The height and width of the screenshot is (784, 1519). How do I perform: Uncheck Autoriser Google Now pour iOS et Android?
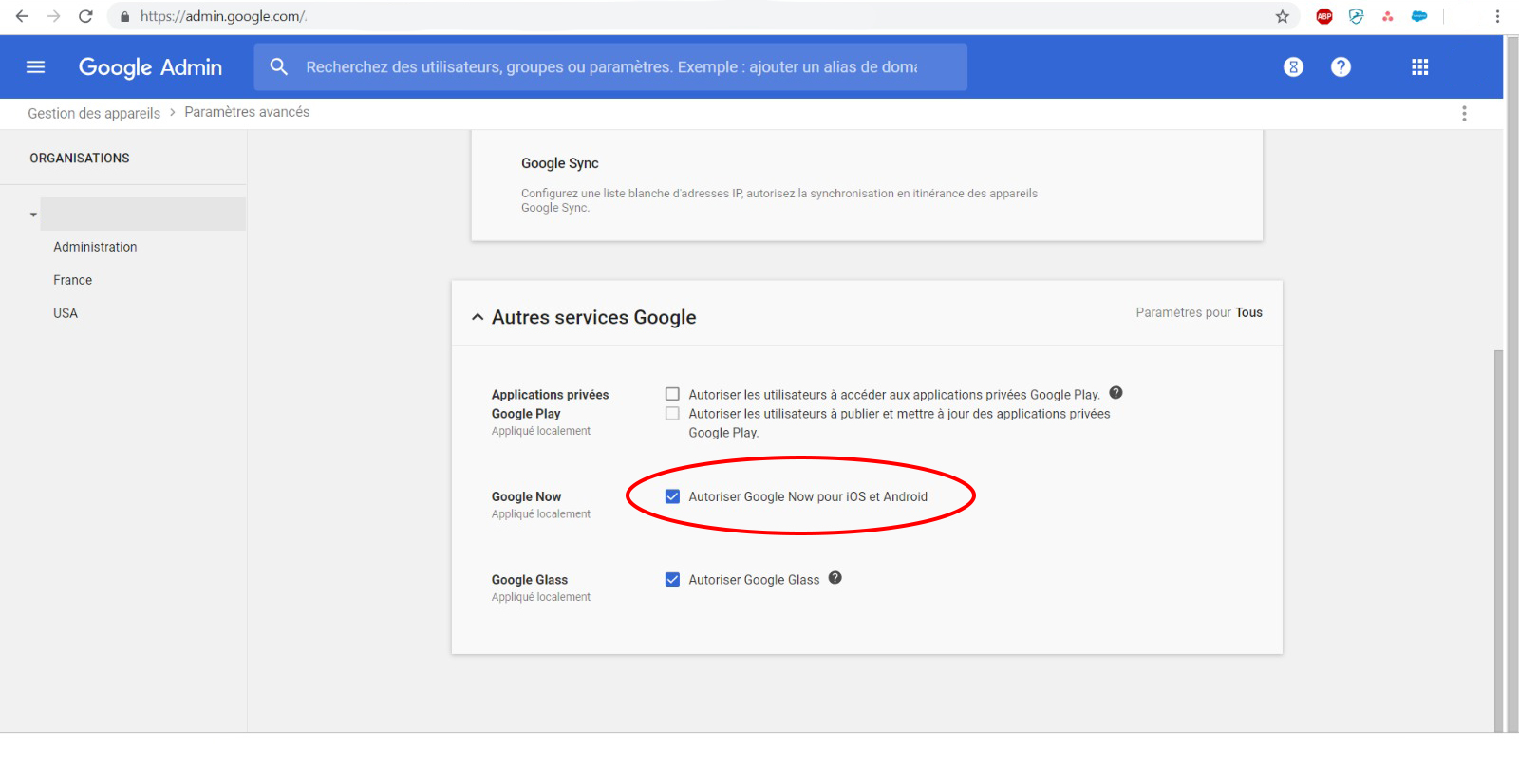click(x=672, y=496)
